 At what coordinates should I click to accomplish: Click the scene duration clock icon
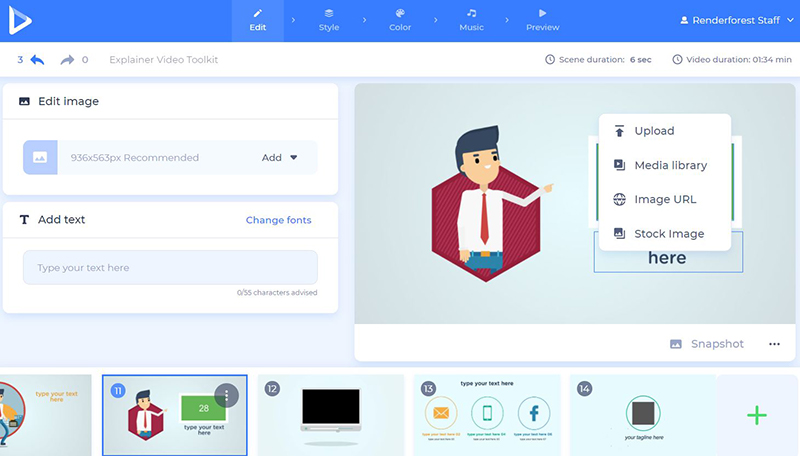550,60
